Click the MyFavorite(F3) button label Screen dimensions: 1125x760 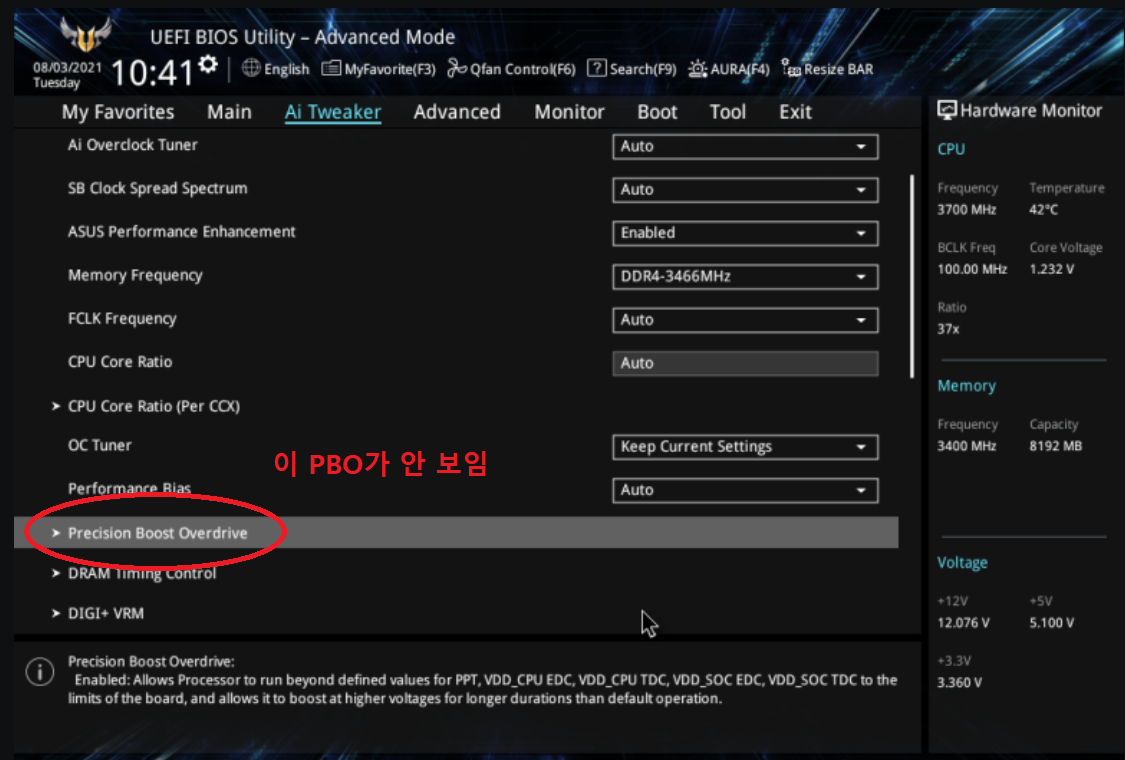(x=390, y=69)
